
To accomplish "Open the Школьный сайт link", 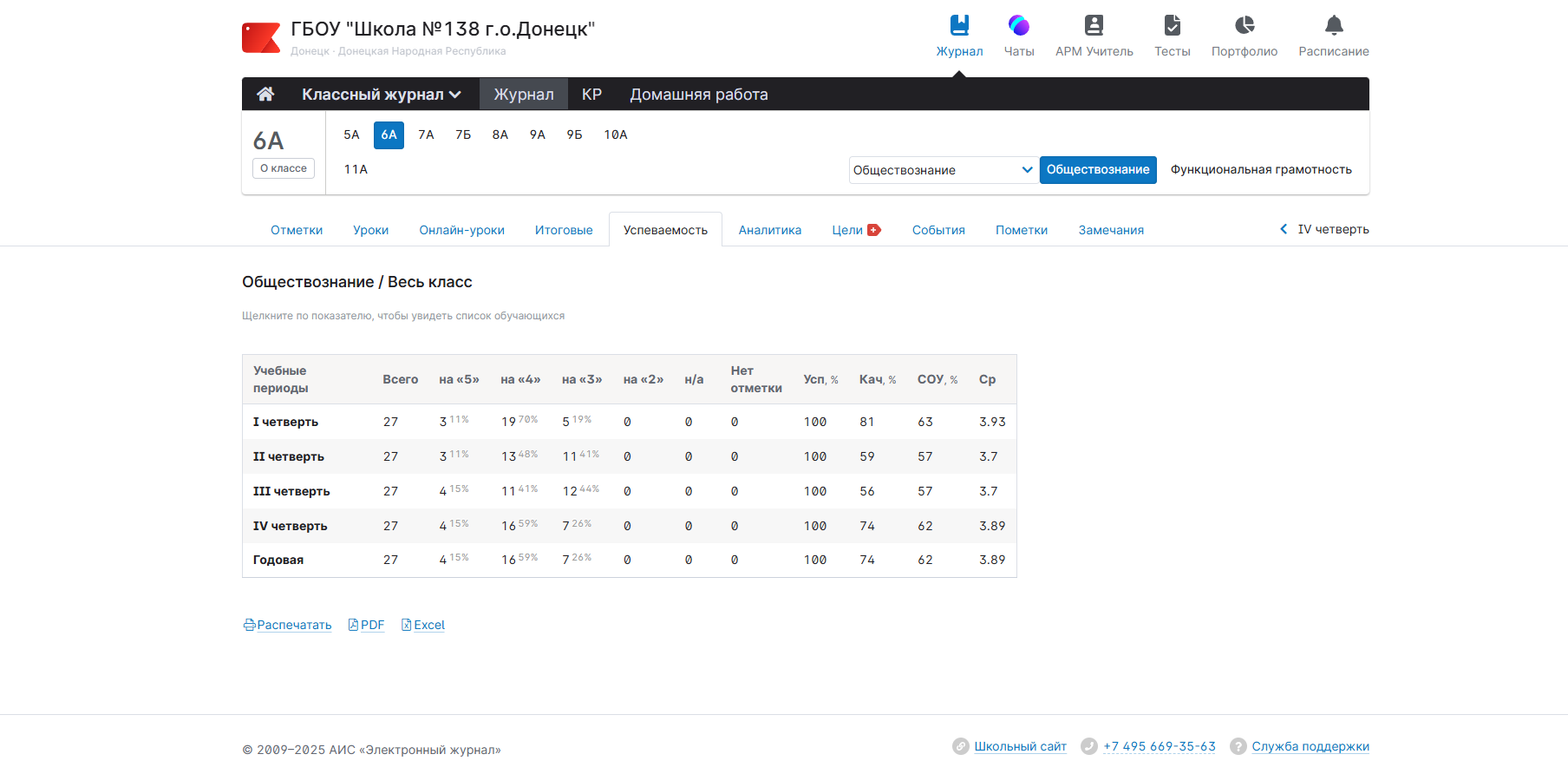I will (1020, 746).
